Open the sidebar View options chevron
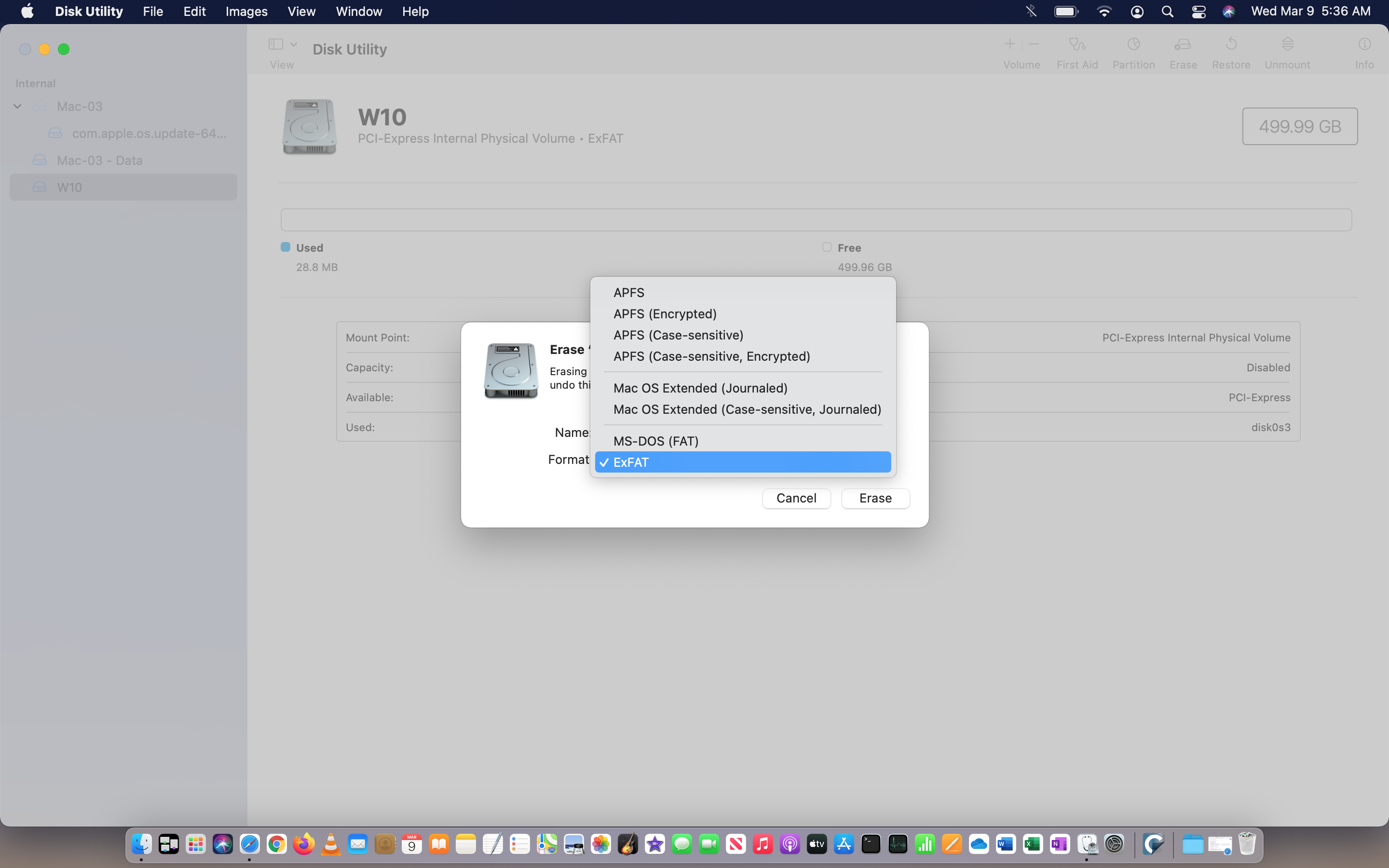The image size is (1389, 868). pyautogui.click(x=293, y=44)
